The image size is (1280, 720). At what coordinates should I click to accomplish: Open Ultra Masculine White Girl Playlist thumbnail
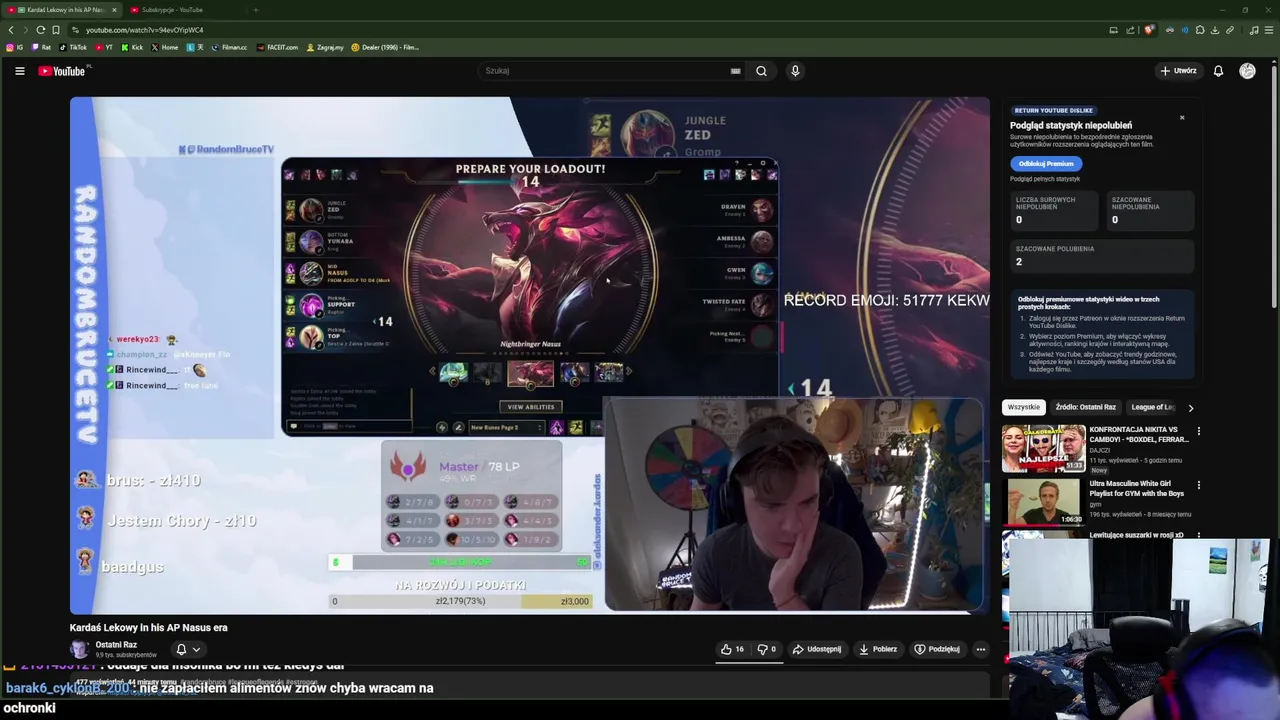pos(1043,502)
